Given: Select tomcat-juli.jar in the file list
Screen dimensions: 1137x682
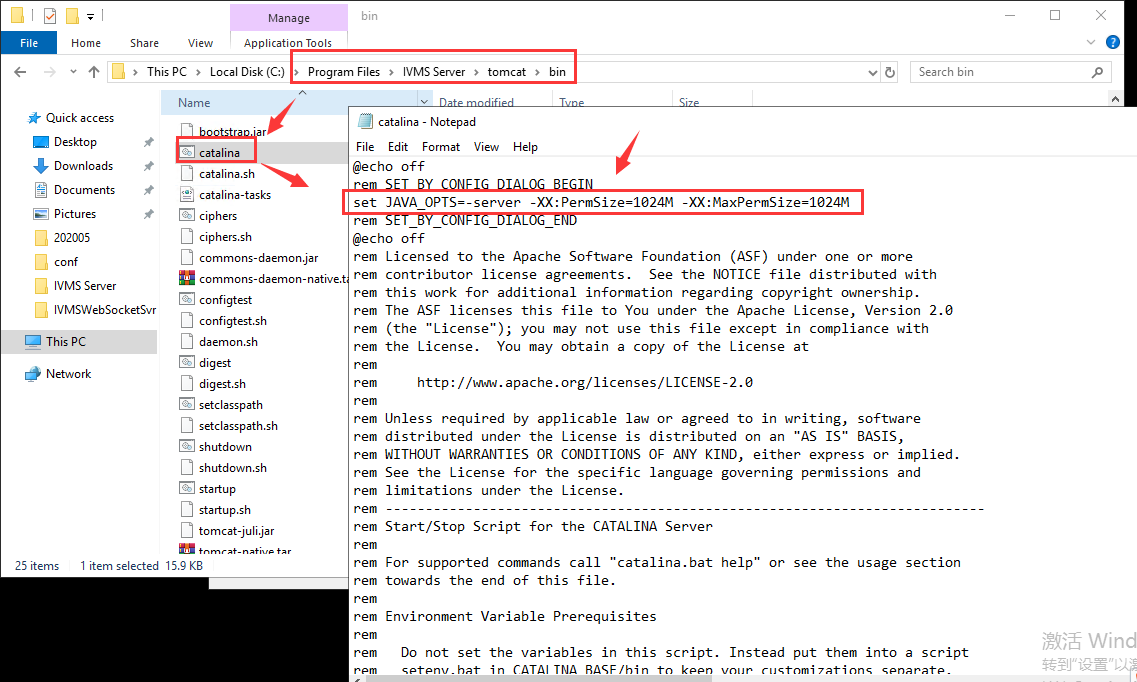Looking at the screenshot, I should pyautogui.click(x=236, y=531).
